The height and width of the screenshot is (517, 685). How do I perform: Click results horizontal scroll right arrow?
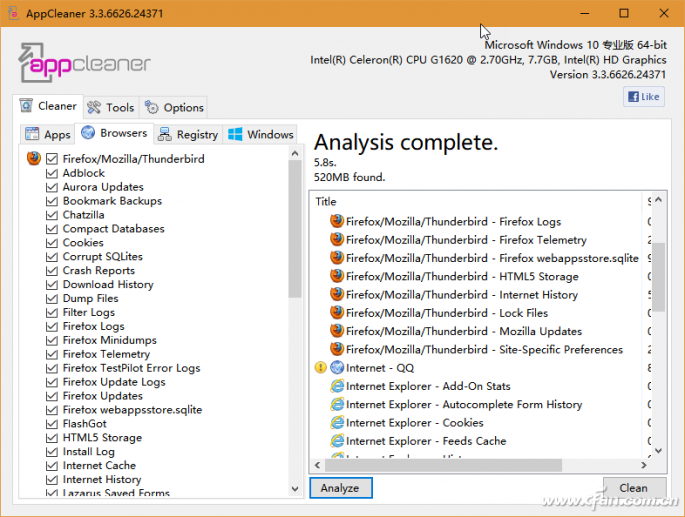click(x=643, y=465)
